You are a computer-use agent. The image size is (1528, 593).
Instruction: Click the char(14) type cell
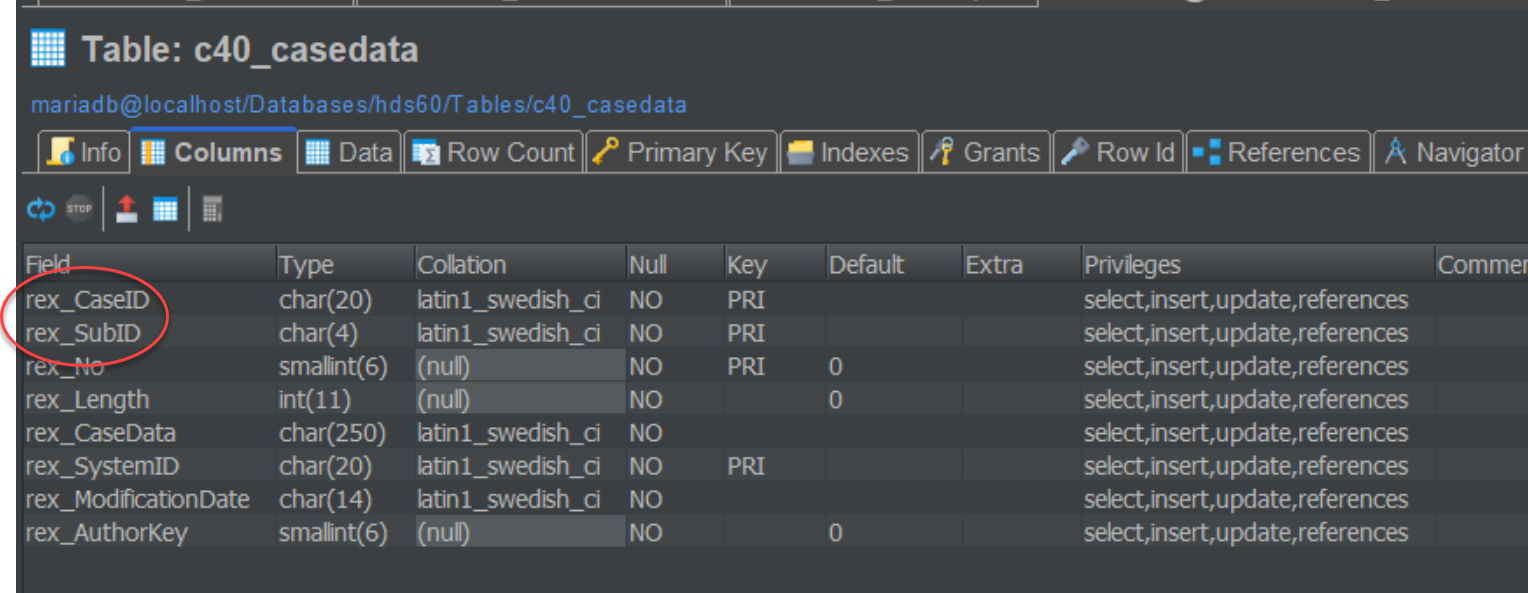pyautogui.click(x=345, y=499)
